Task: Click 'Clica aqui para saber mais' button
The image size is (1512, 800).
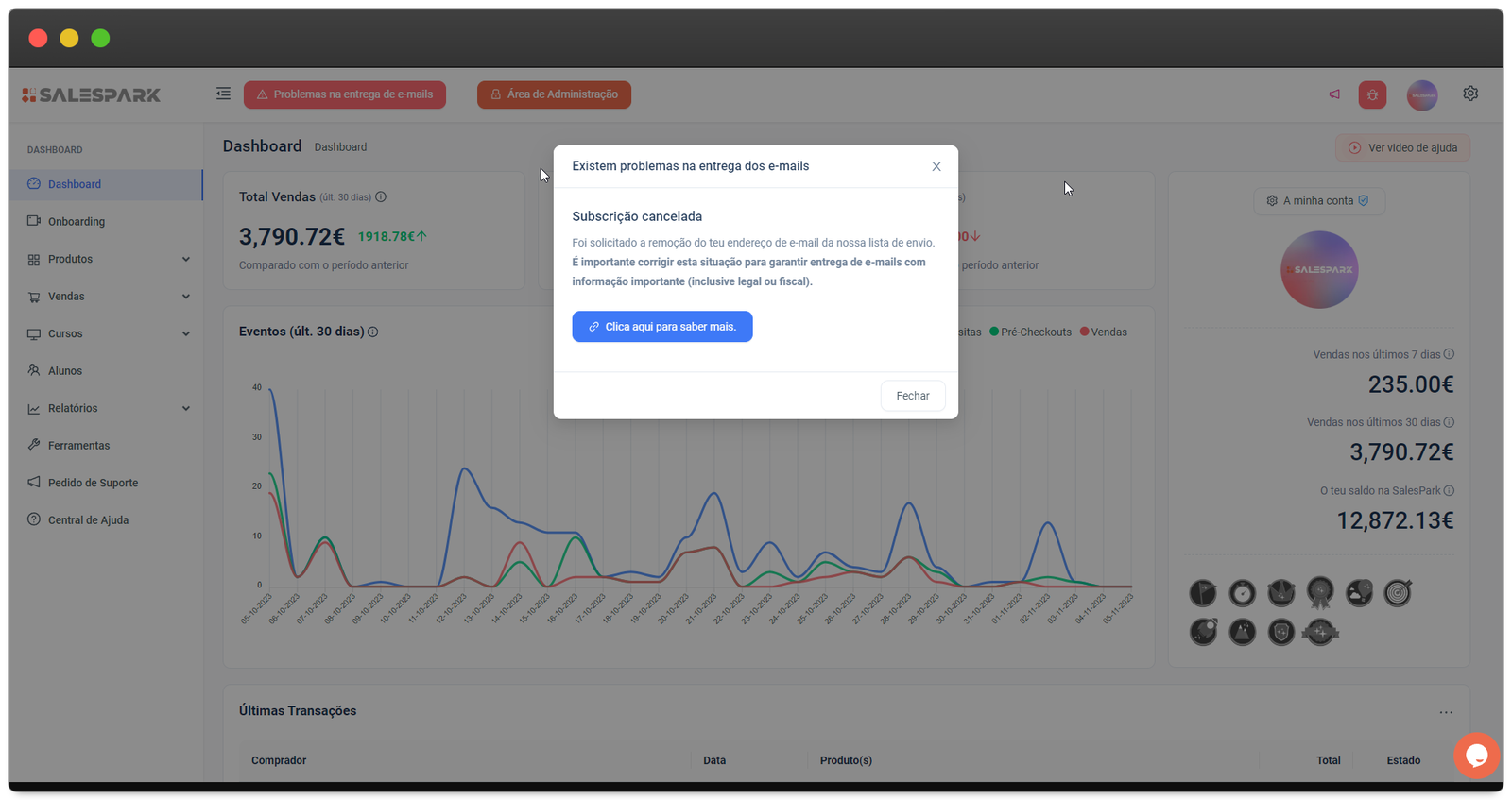Action: (661, 327)
